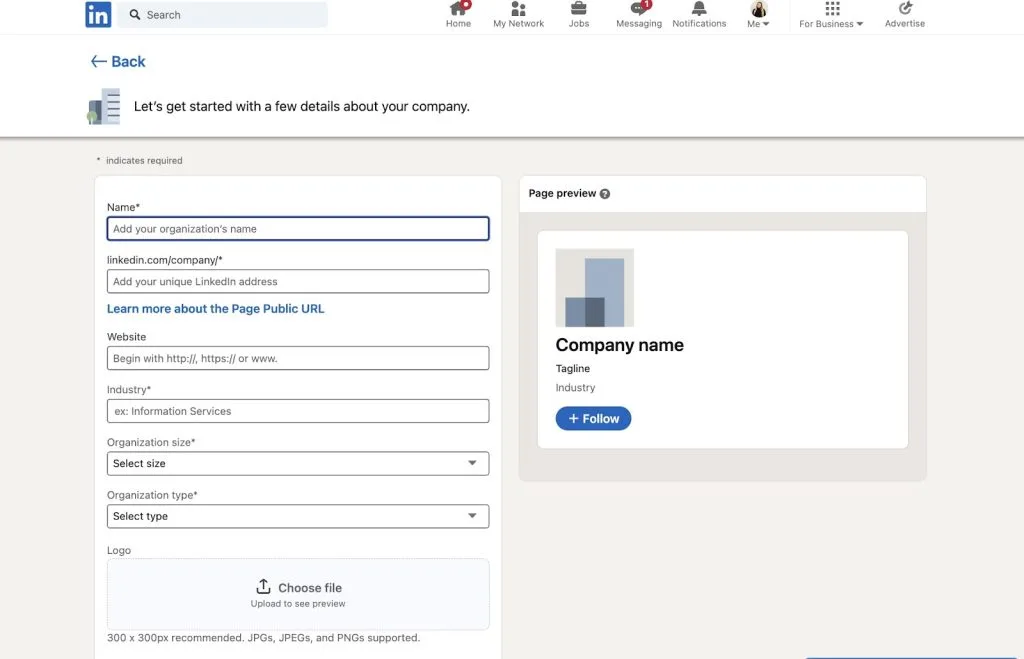Open My Network people icon

(x=519, y=8)
